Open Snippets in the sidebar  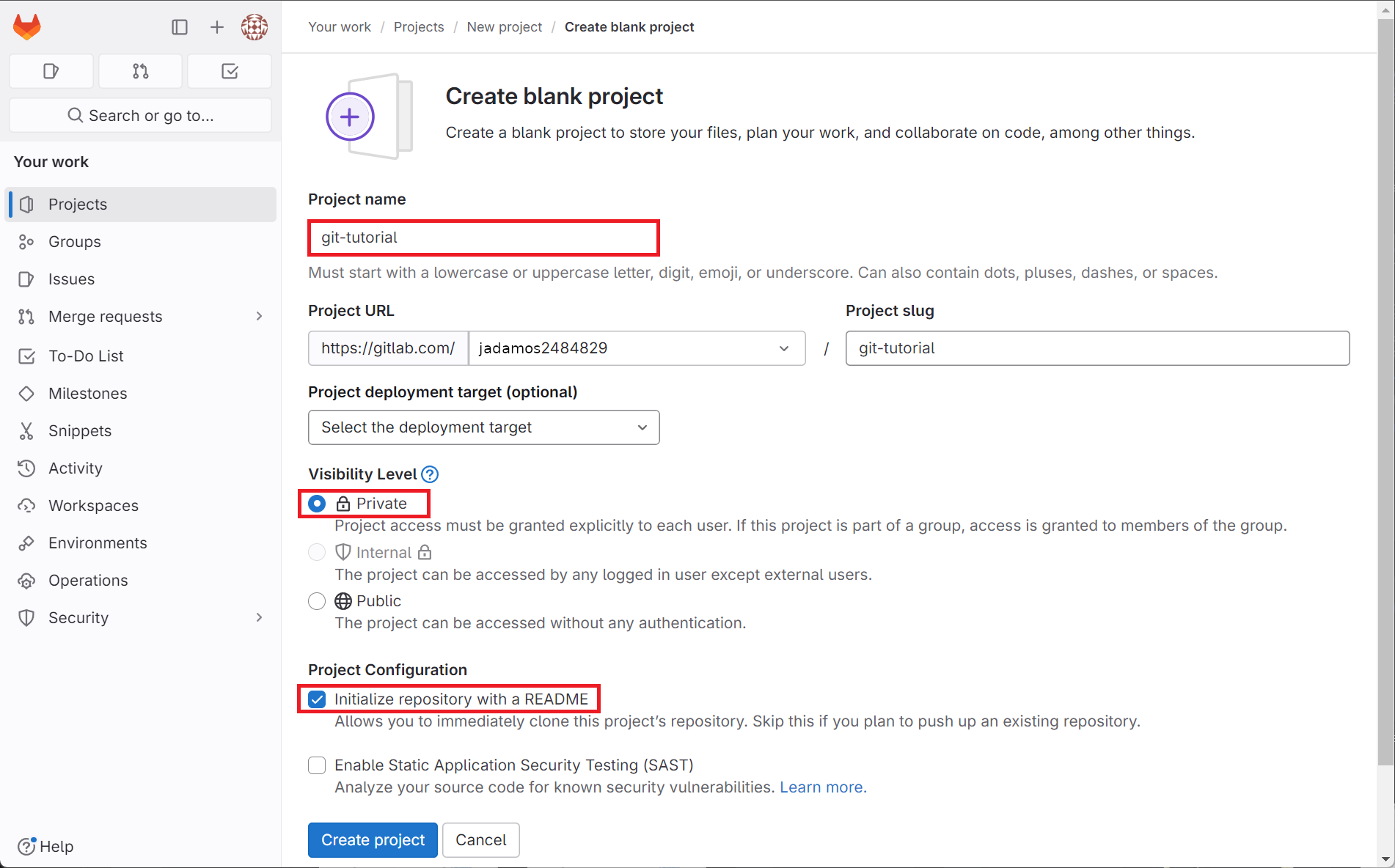(141, 431)
